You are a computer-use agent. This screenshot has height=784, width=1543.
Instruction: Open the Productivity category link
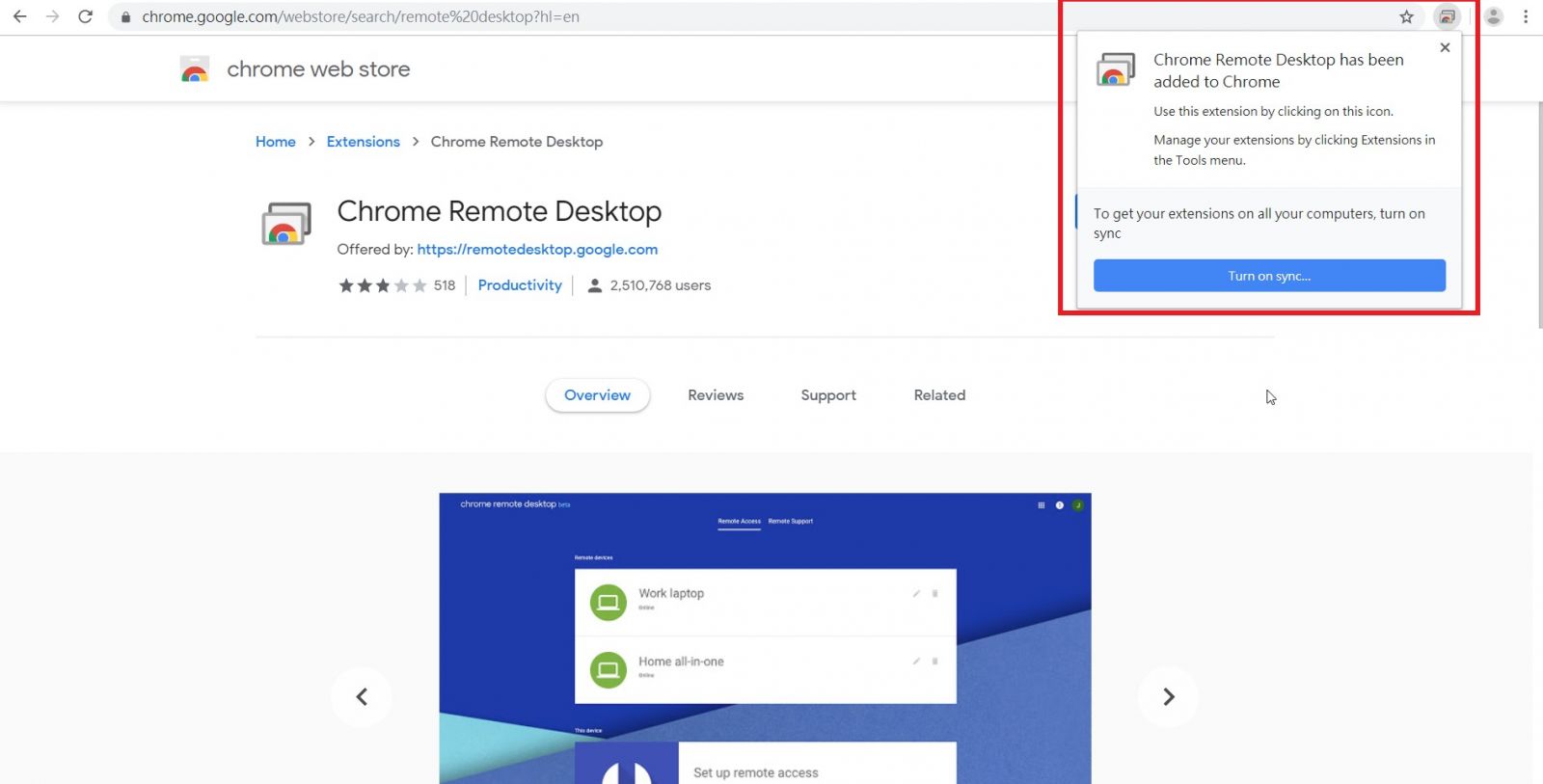520,285
